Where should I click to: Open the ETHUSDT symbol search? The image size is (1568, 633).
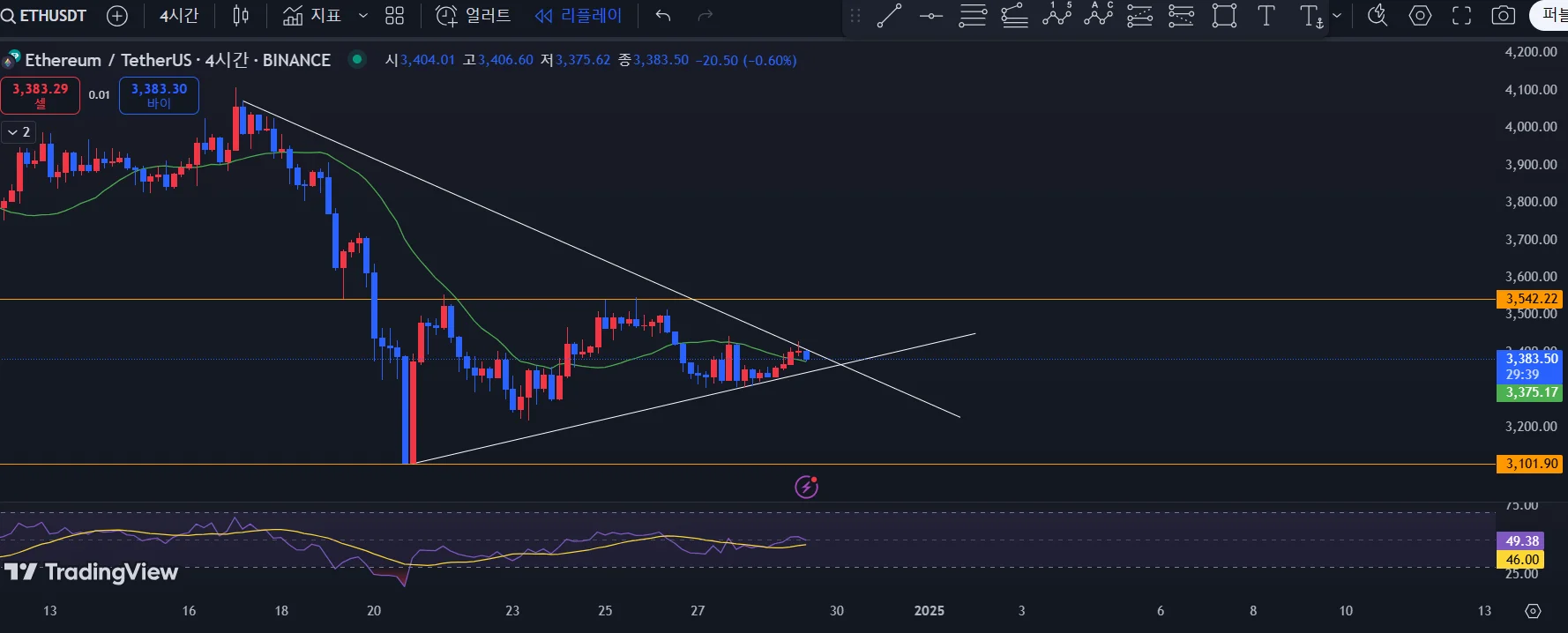tap(44, 16)
